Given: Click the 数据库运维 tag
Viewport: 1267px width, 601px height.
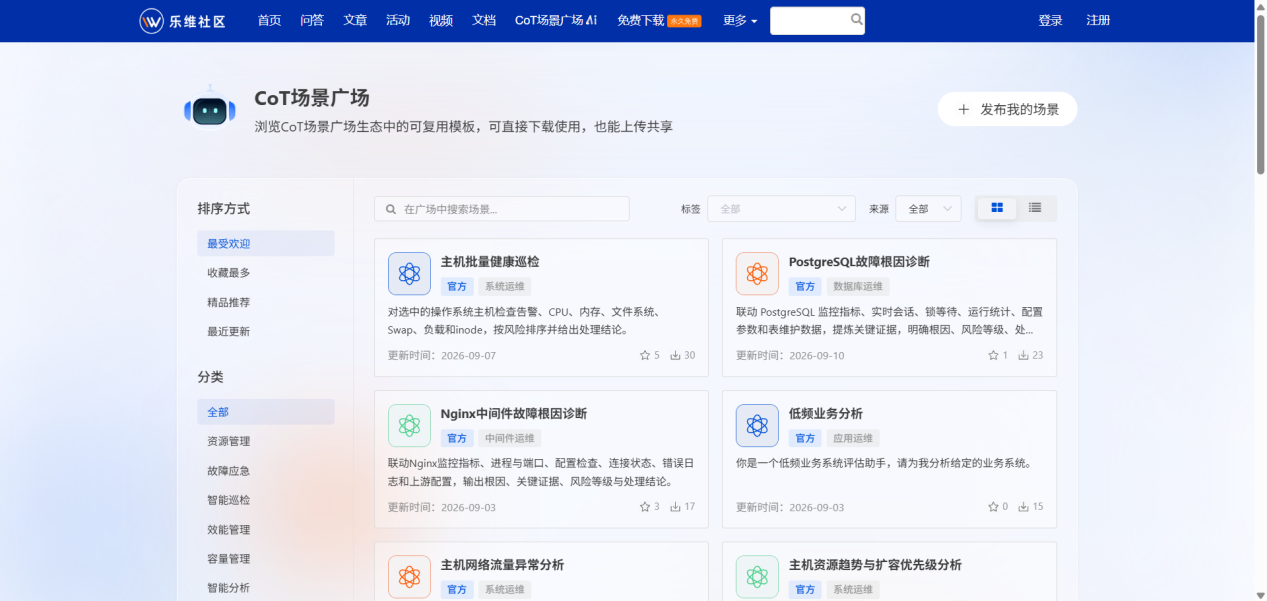Looking at the screenshot, I should pos(857,286).
